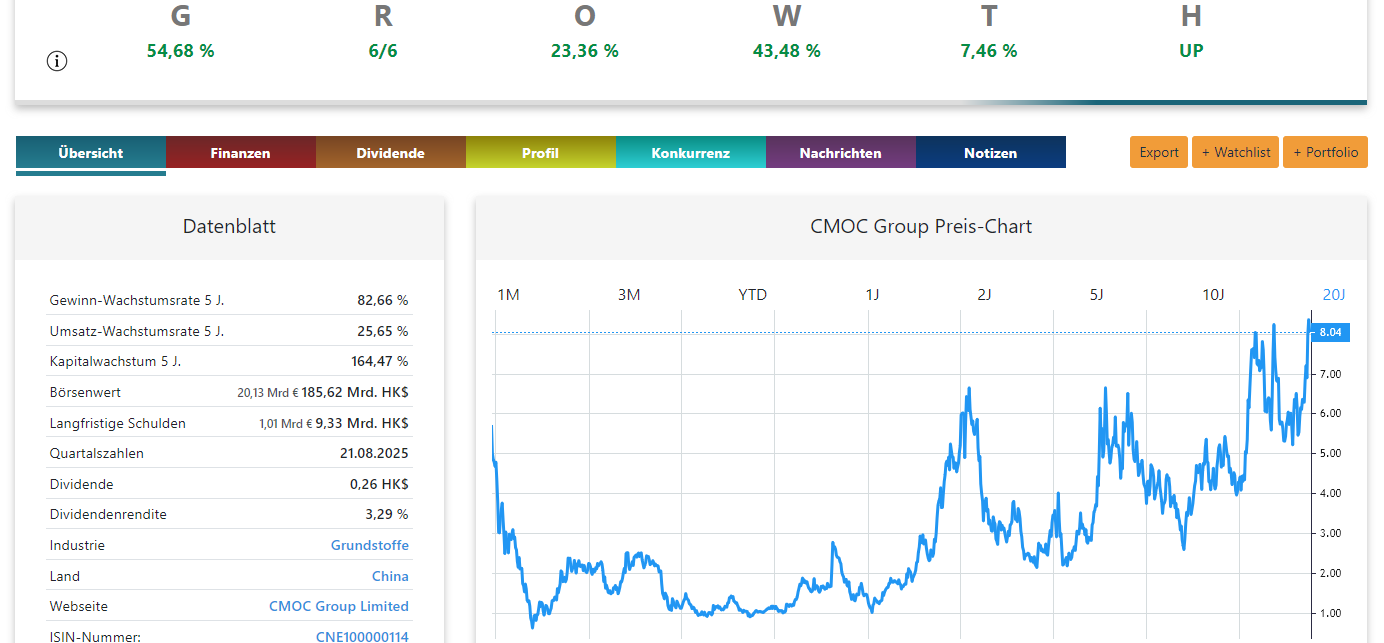Select YTD chart range
This screenshot has width=1384, height=643.
click(x=752, y=294)
